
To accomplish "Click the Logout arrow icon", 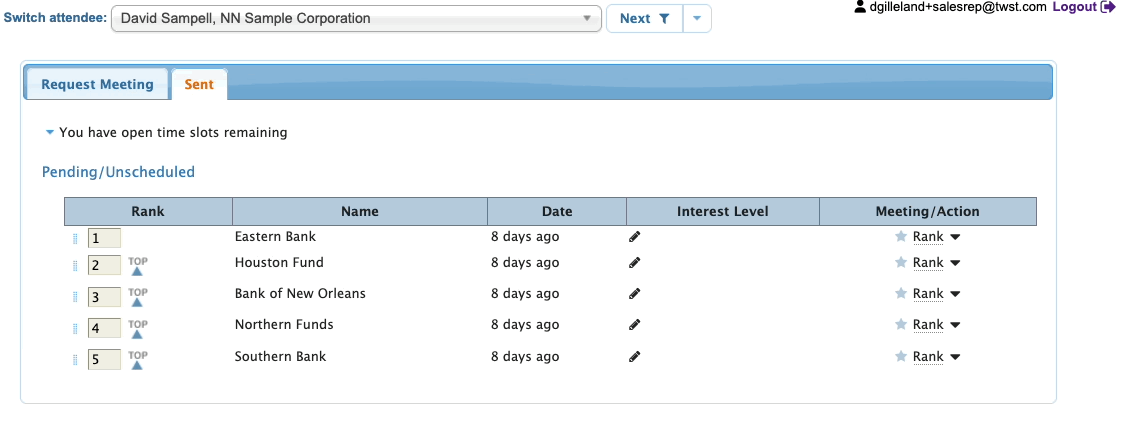I will [1108, 7].
